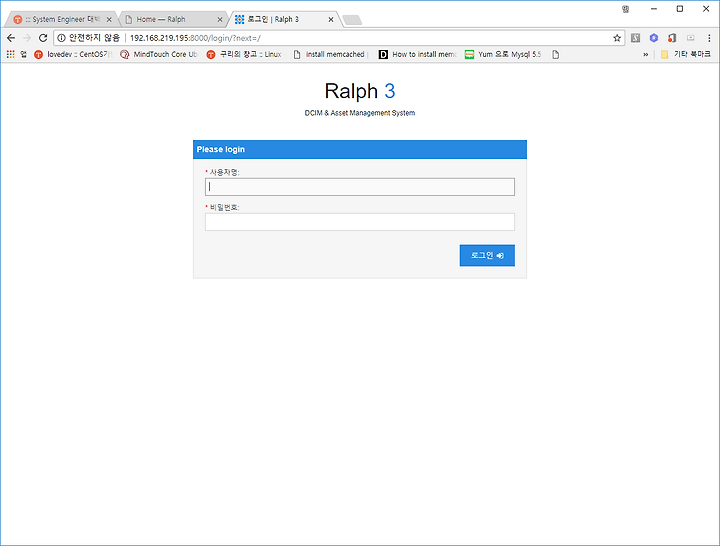This screenshot has width=720, height=546.
Task: Click the 'Ralph 3' page heading
Action: (360, 91)
